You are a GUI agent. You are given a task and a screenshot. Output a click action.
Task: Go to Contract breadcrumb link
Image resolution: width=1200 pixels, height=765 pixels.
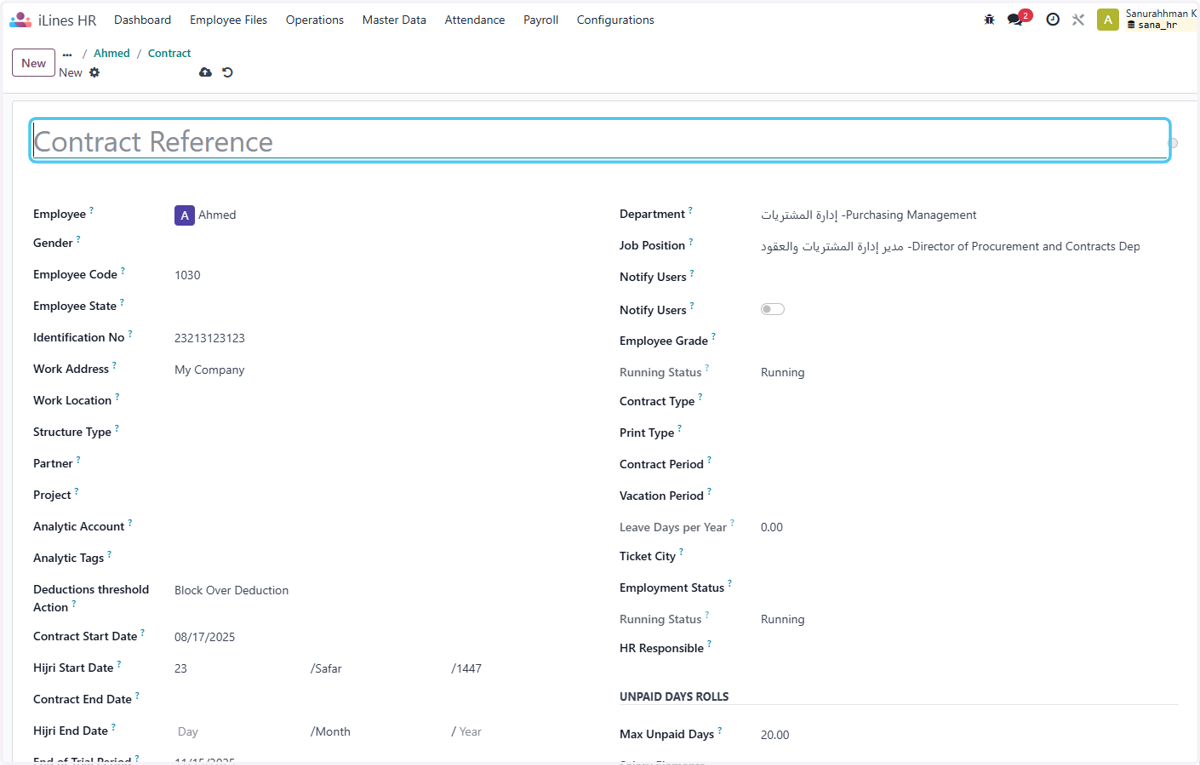point(169,54)
